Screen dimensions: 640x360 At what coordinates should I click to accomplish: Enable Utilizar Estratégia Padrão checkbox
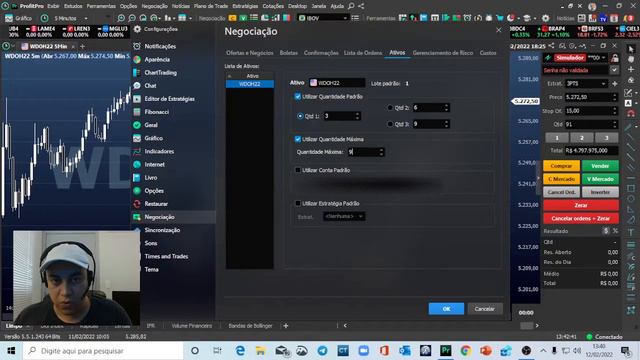(x=298, y=203)
